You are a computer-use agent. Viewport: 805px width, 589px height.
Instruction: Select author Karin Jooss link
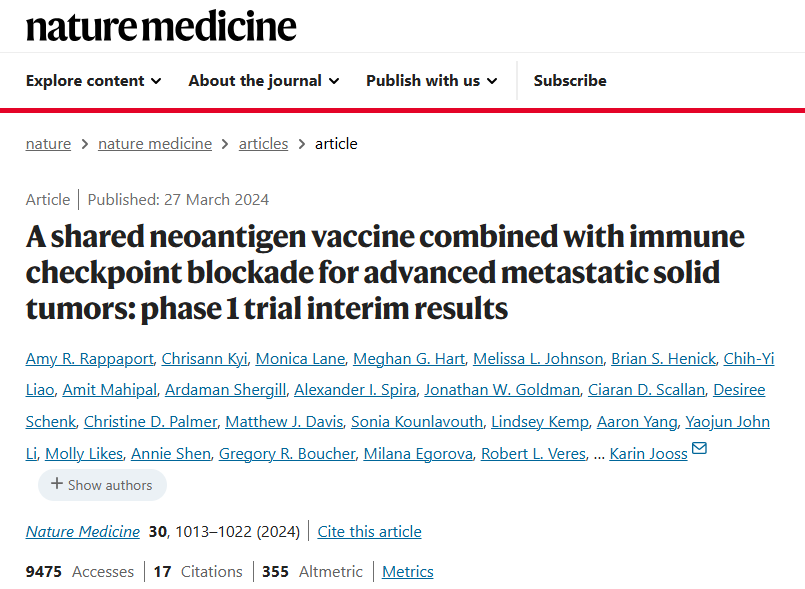[x=648, y=454]
